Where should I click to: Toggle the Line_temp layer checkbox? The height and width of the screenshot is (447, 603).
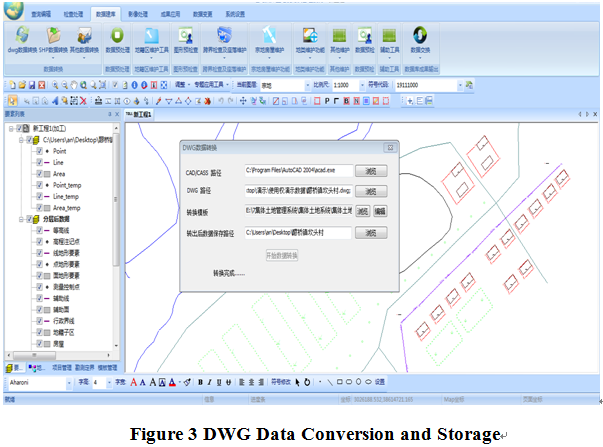pos(39,196)
